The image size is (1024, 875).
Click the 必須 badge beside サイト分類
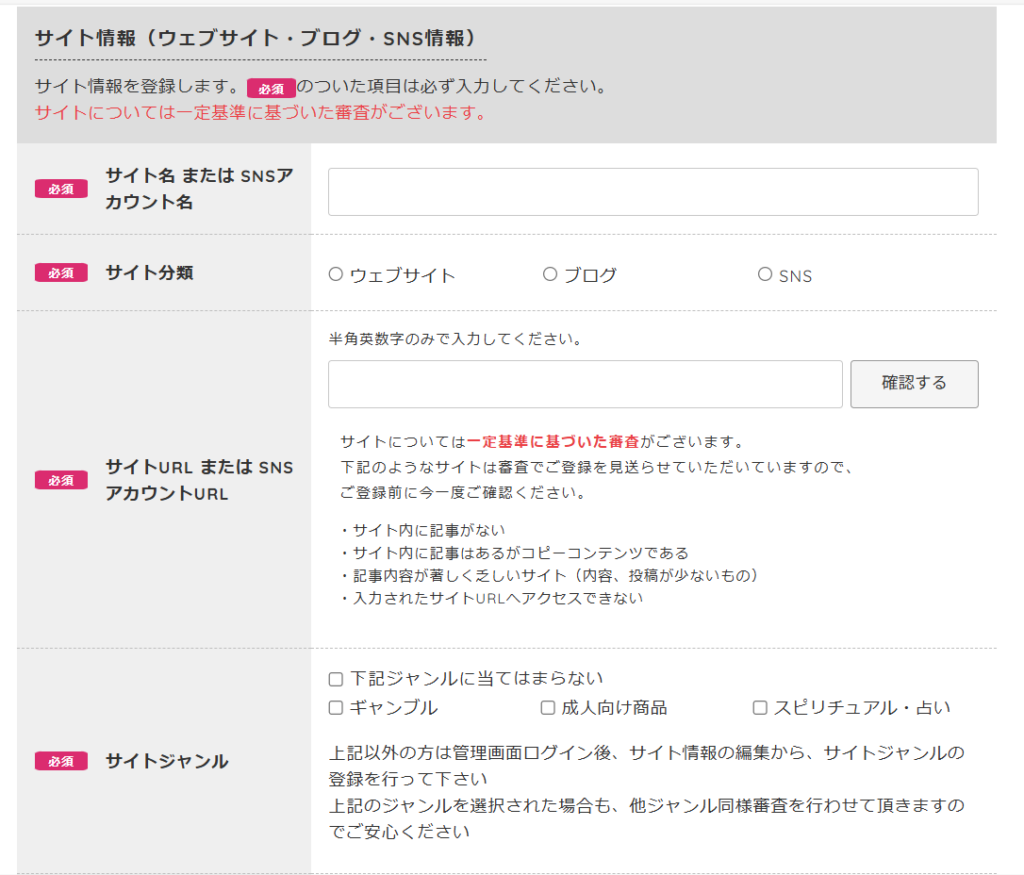[x=61, y=273]
